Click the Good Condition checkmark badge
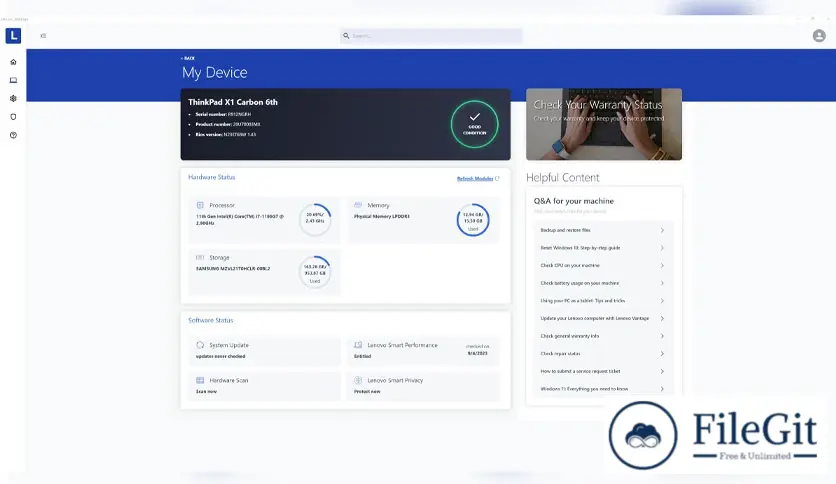836x484 pixels. (x=475, y=124)
